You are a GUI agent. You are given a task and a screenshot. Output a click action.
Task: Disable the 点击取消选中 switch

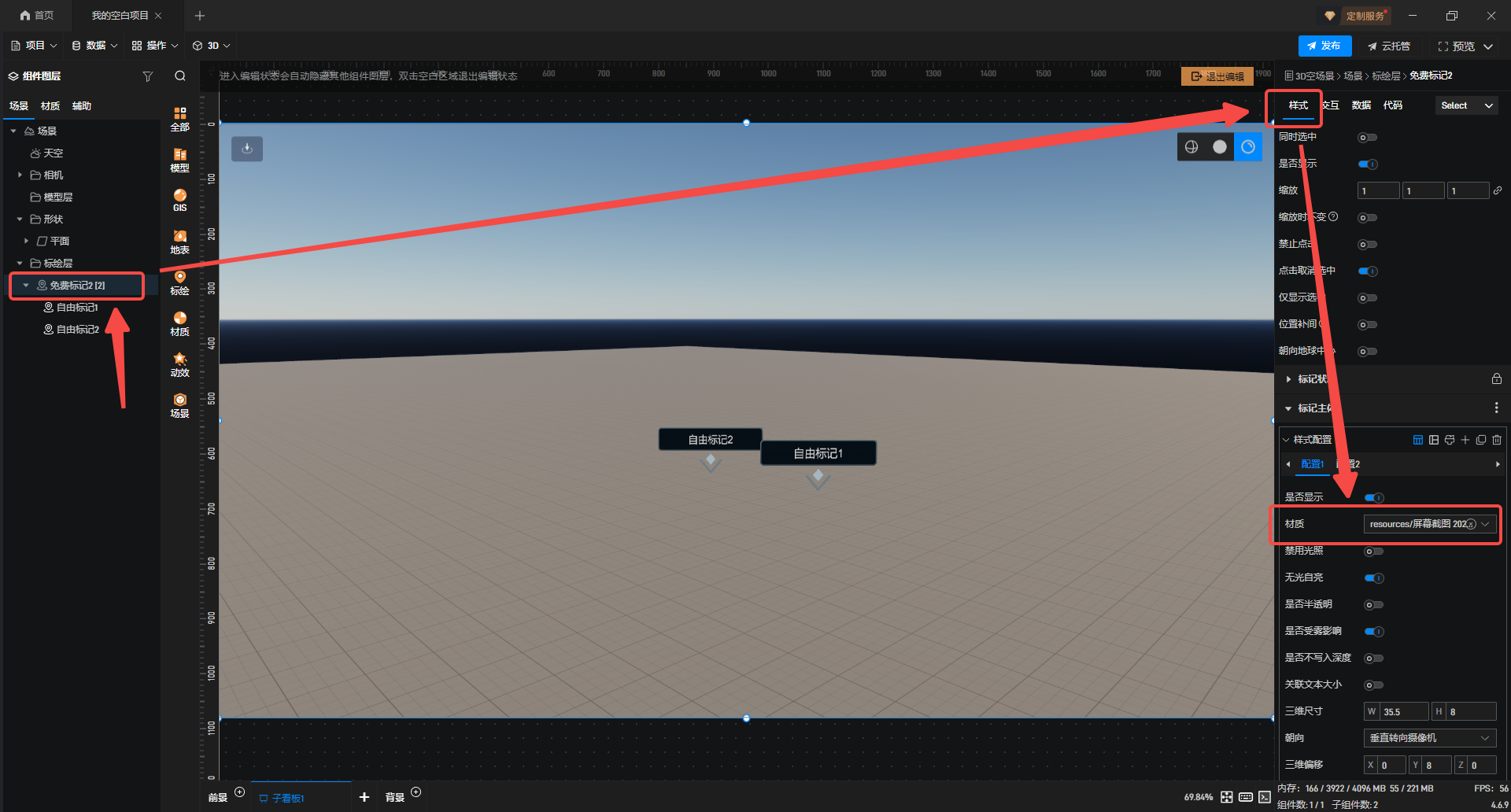(x=1368, y=271)
